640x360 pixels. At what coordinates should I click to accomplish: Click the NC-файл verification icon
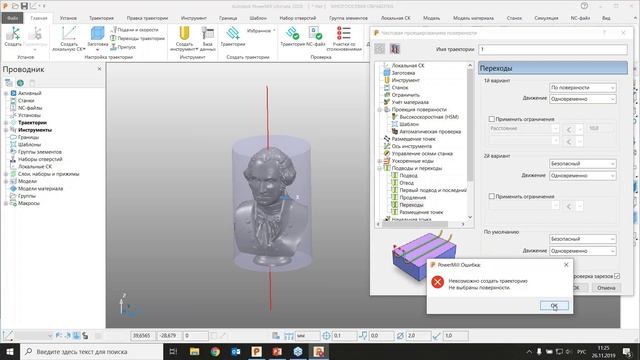(x=315, y=33)
